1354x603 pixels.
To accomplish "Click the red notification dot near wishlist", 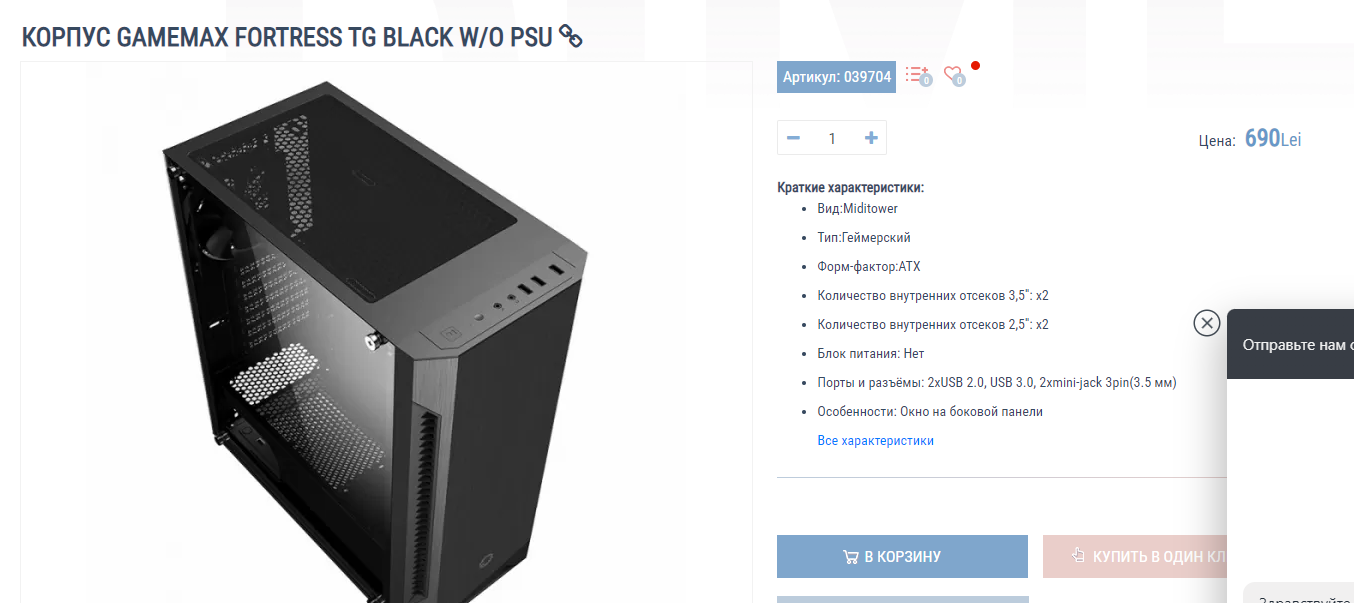I will (975, 66).
